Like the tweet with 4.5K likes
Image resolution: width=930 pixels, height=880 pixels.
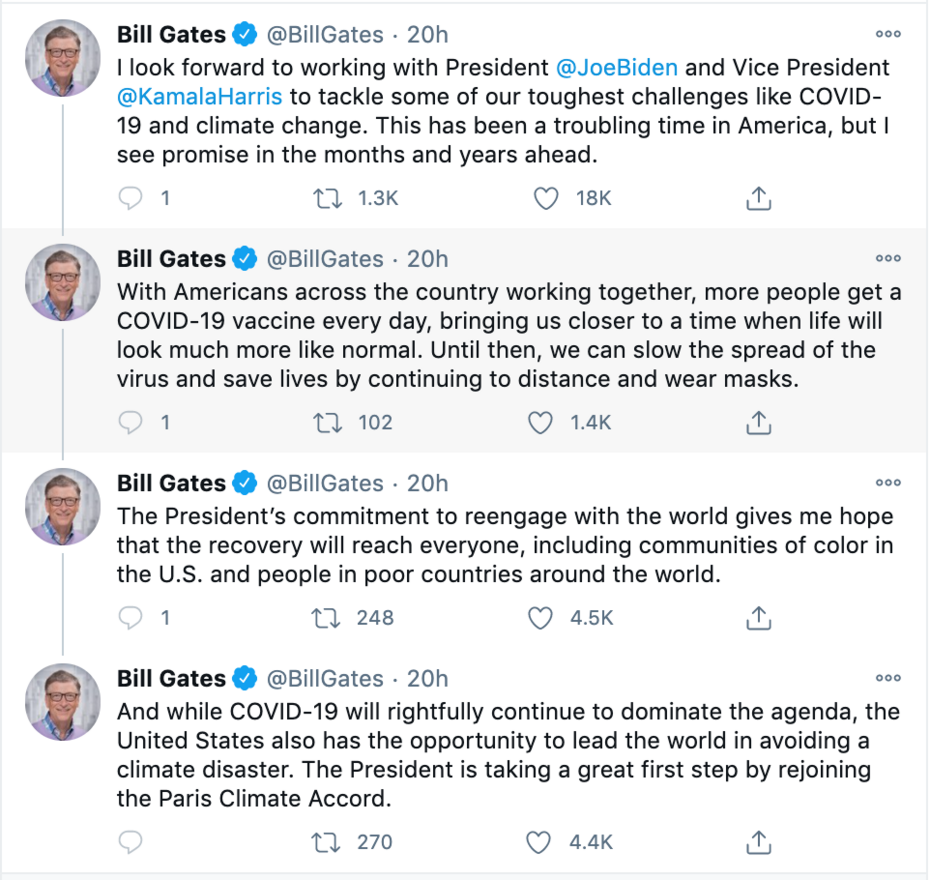(540, 618)
